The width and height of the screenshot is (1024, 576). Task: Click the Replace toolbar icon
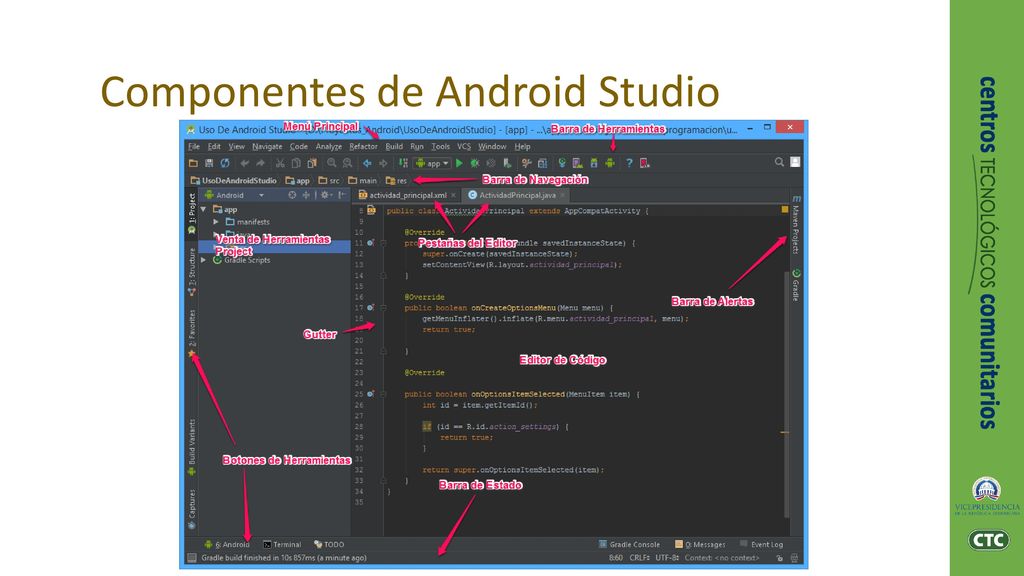[347, 163]
